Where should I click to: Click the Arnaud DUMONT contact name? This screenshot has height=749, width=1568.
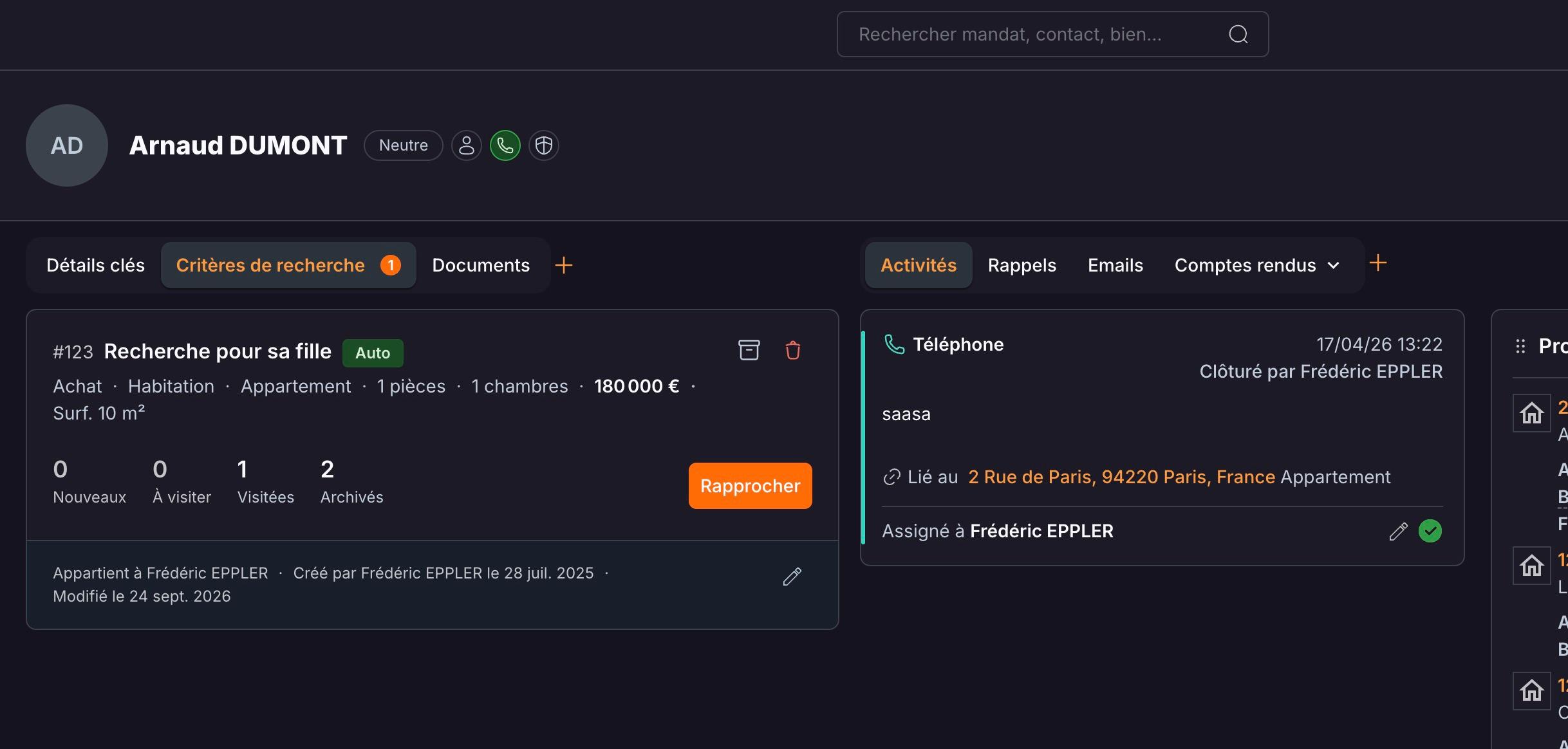238,145
